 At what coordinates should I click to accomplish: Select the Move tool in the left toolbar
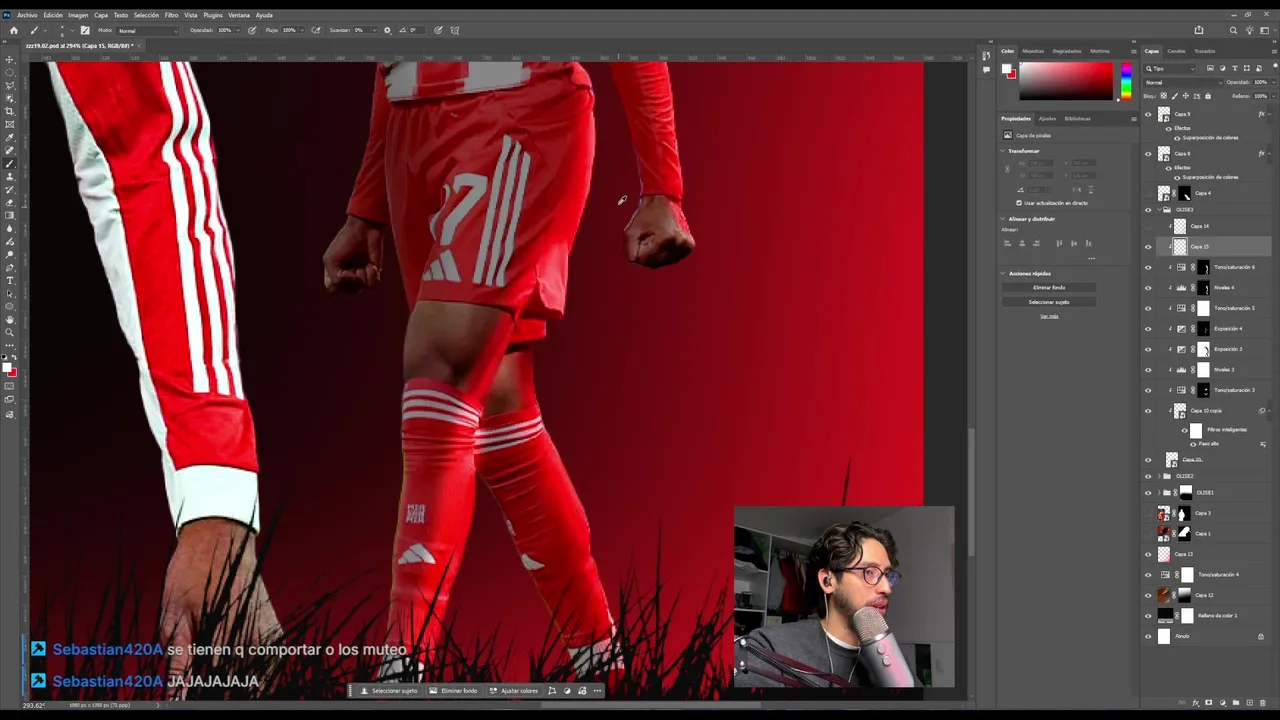pyautogui.click(x=10, y=59)
